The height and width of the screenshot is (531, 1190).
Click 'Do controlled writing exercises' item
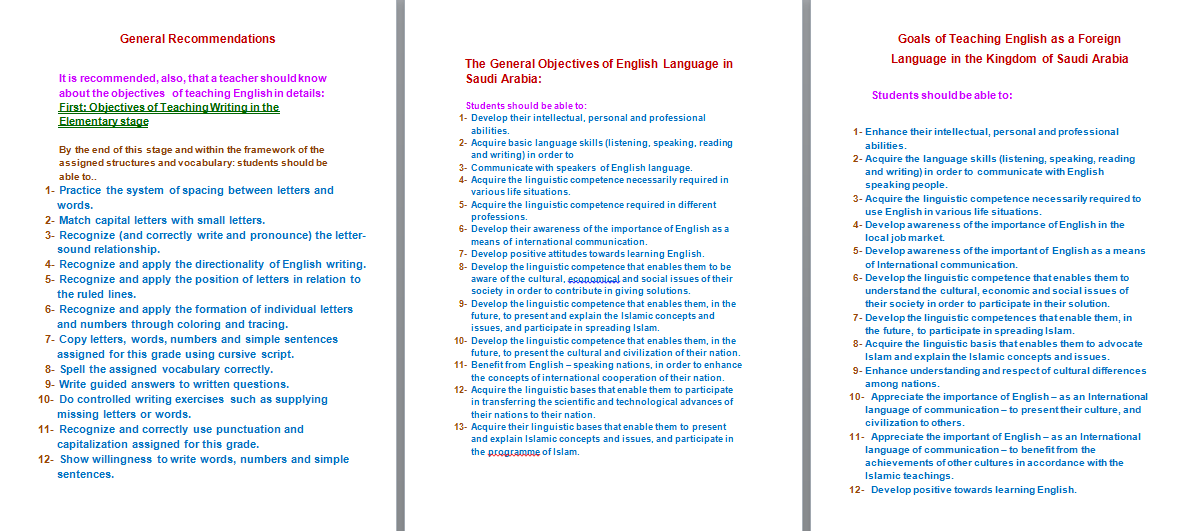[x=192, y=406]
